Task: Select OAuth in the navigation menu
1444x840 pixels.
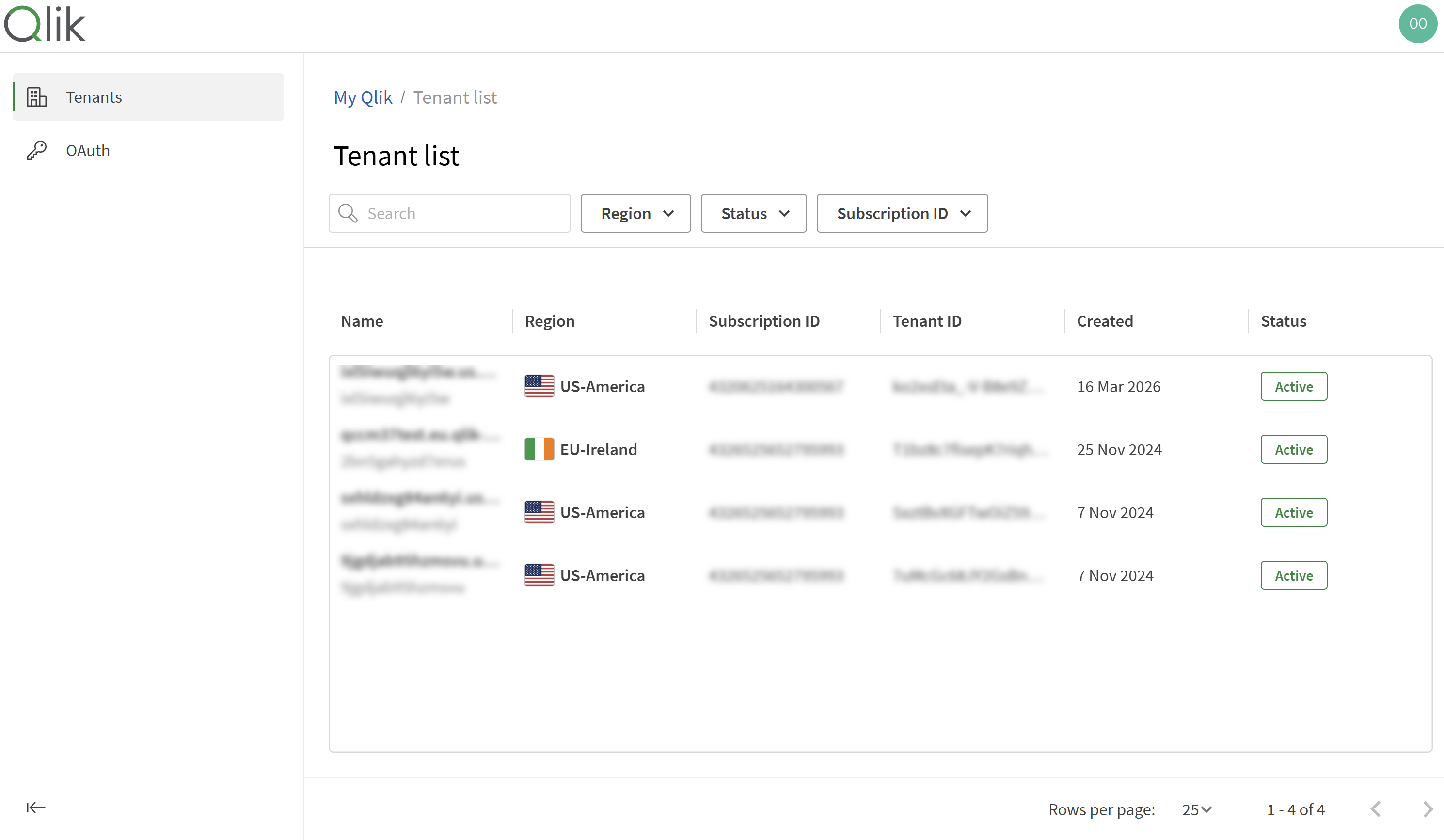Action: point(88,150)
